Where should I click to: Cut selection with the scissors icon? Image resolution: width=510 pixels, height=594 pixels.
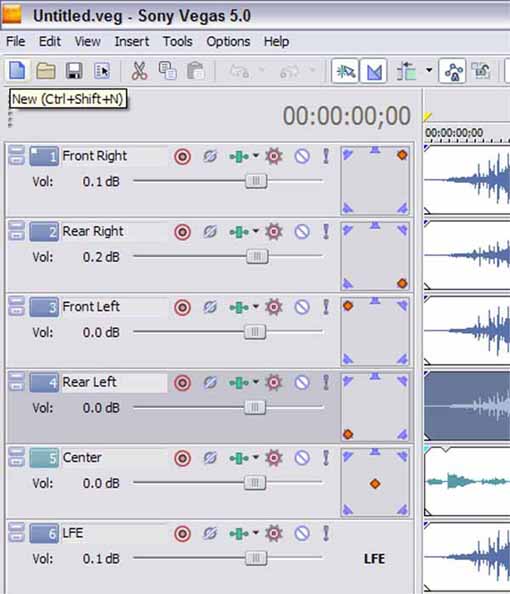click(x=139, y=71)
